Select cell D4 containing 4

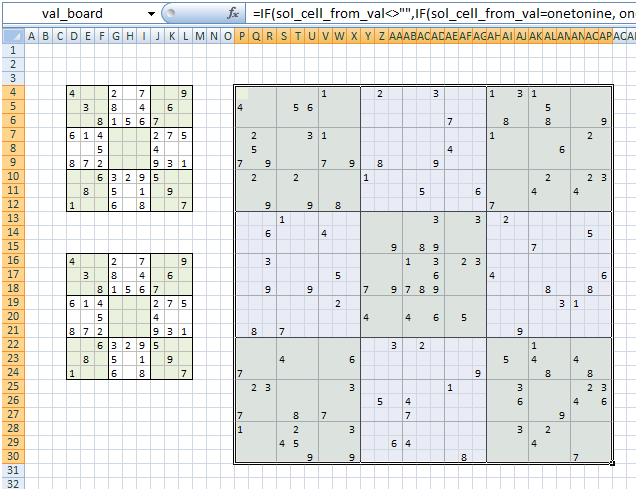(74, 94)
